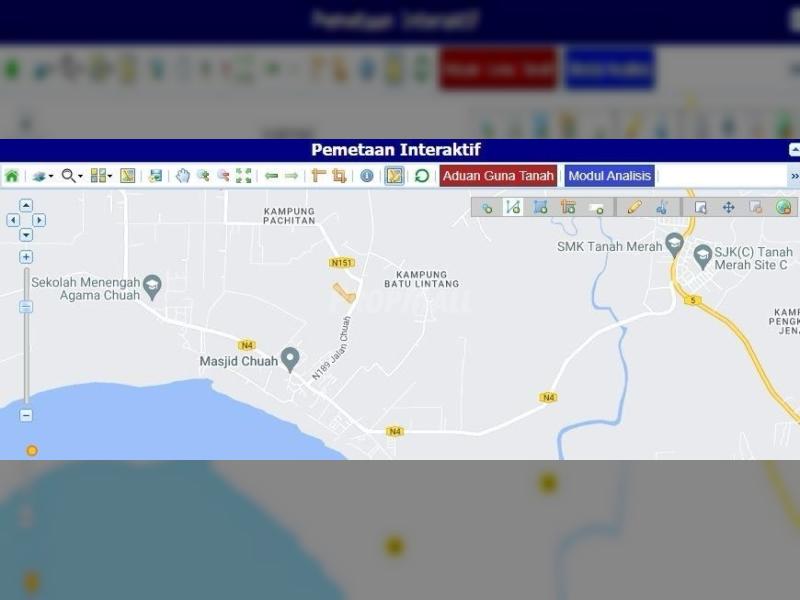
Task: Click the green Home icon in toolbar
Action: coord(12,176)
